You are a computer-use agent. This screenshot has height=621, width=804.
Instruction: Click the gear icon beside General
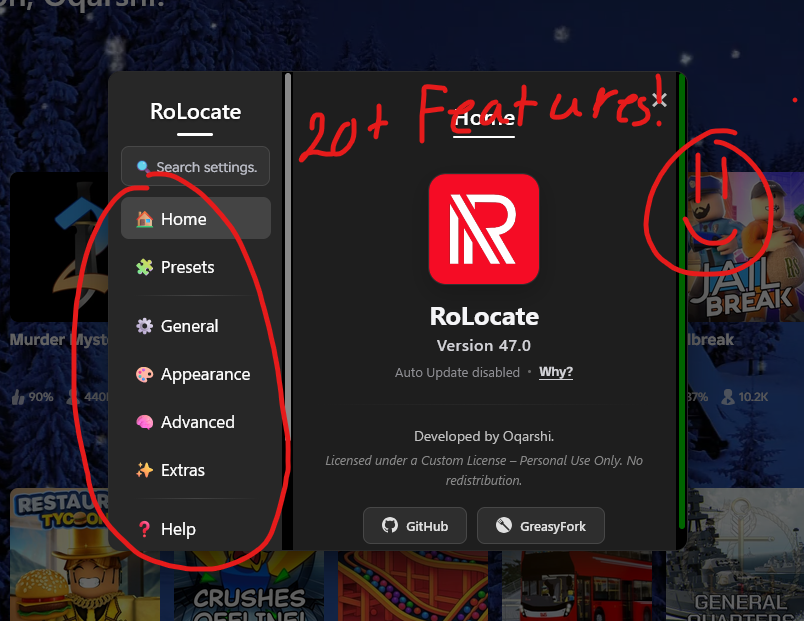145,326
